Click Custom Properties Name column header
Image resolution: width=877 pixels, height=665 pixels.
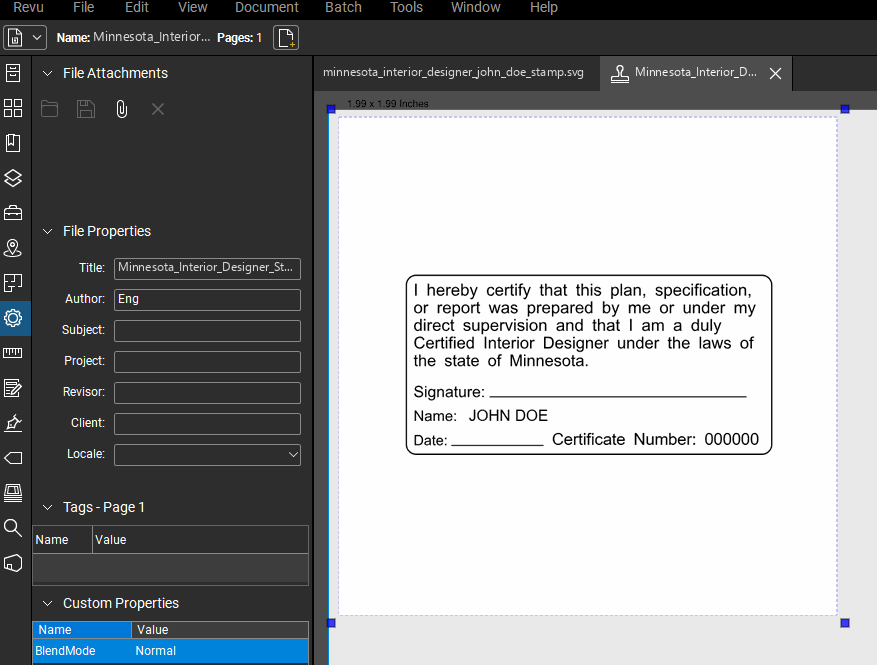pyautogui.click(x=82, y=630)
